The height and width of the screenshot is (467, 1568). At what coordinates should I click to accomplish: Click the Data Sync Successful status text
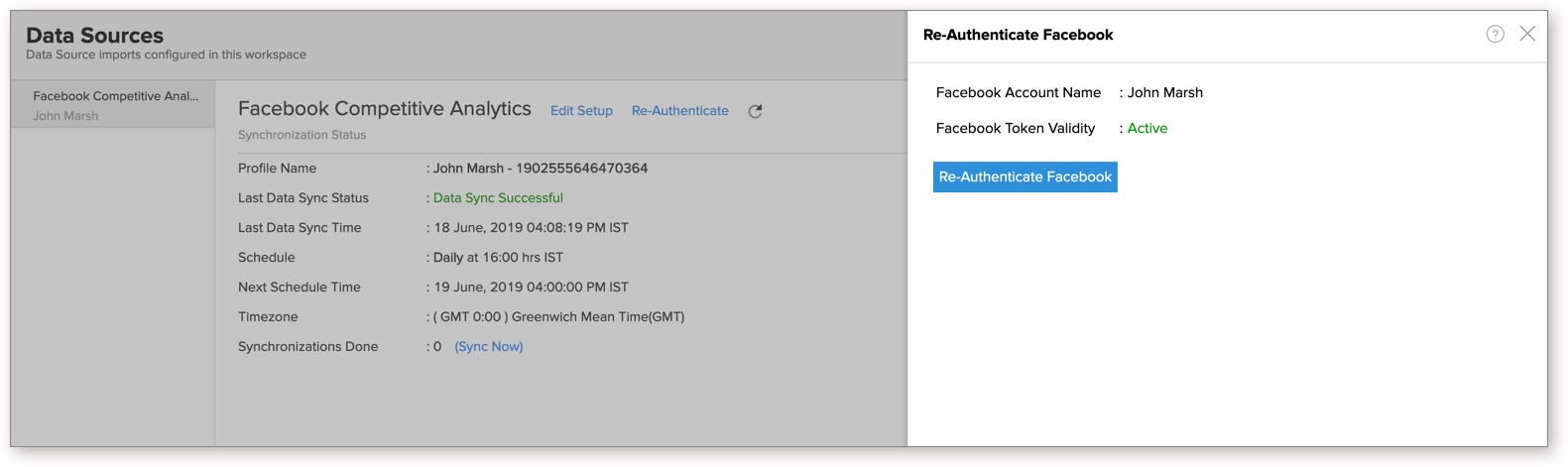pyautogui.click(x=498, y=198)
